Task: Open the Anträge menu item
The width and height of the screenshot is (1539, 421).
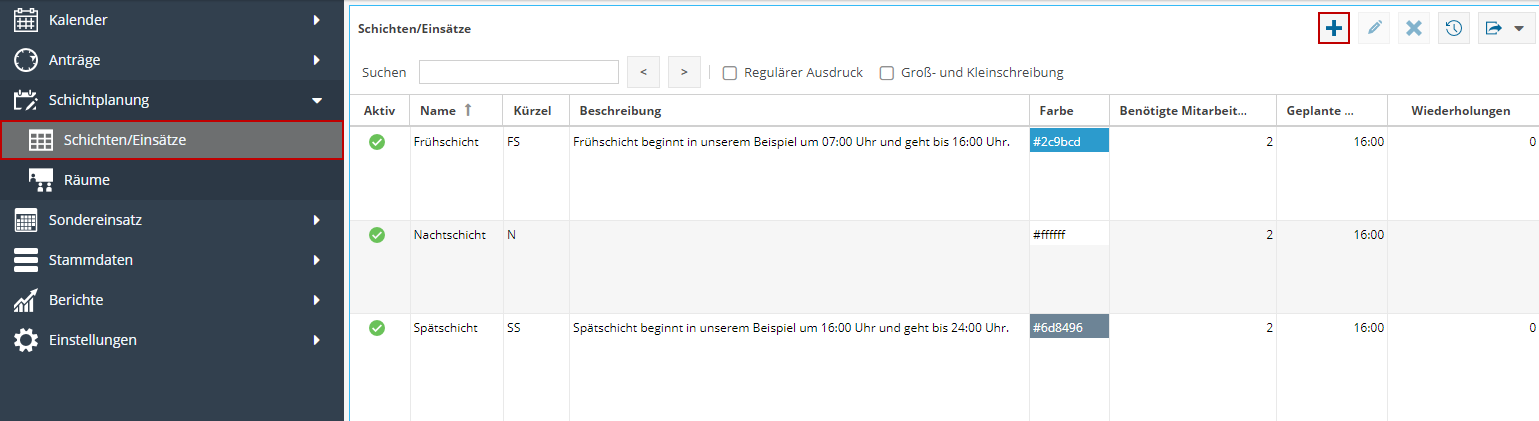Action: pos(172,60)
